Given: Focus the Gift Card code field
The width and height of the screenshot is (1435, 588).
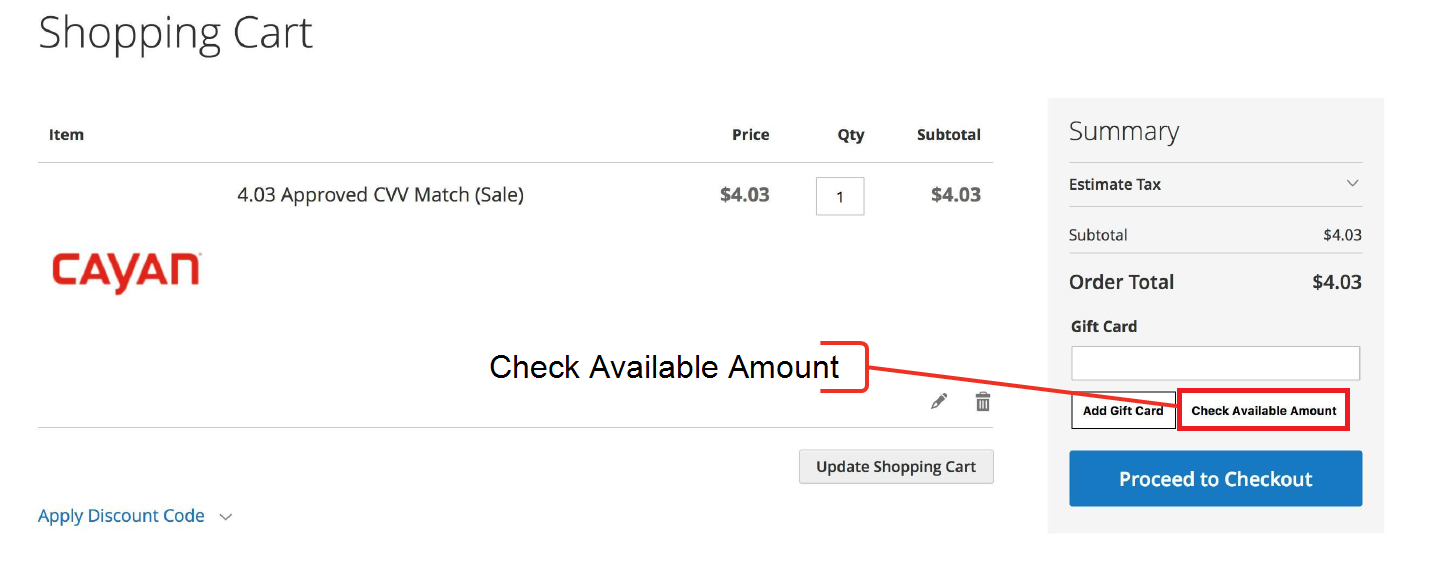Looking at the screenshot, I should (1215, 363).
